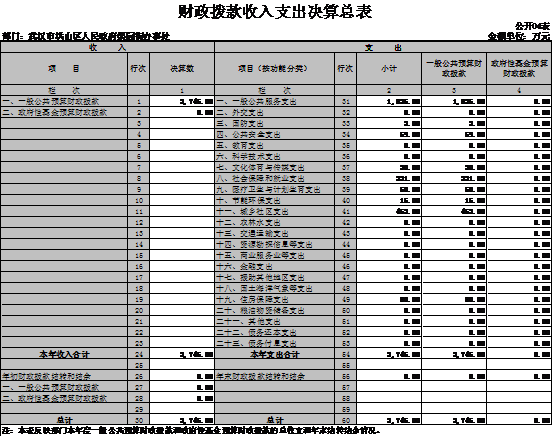Select the 十六、金融支出 cell
Screen dimensions: 553x437
click(x=274, y=266)
